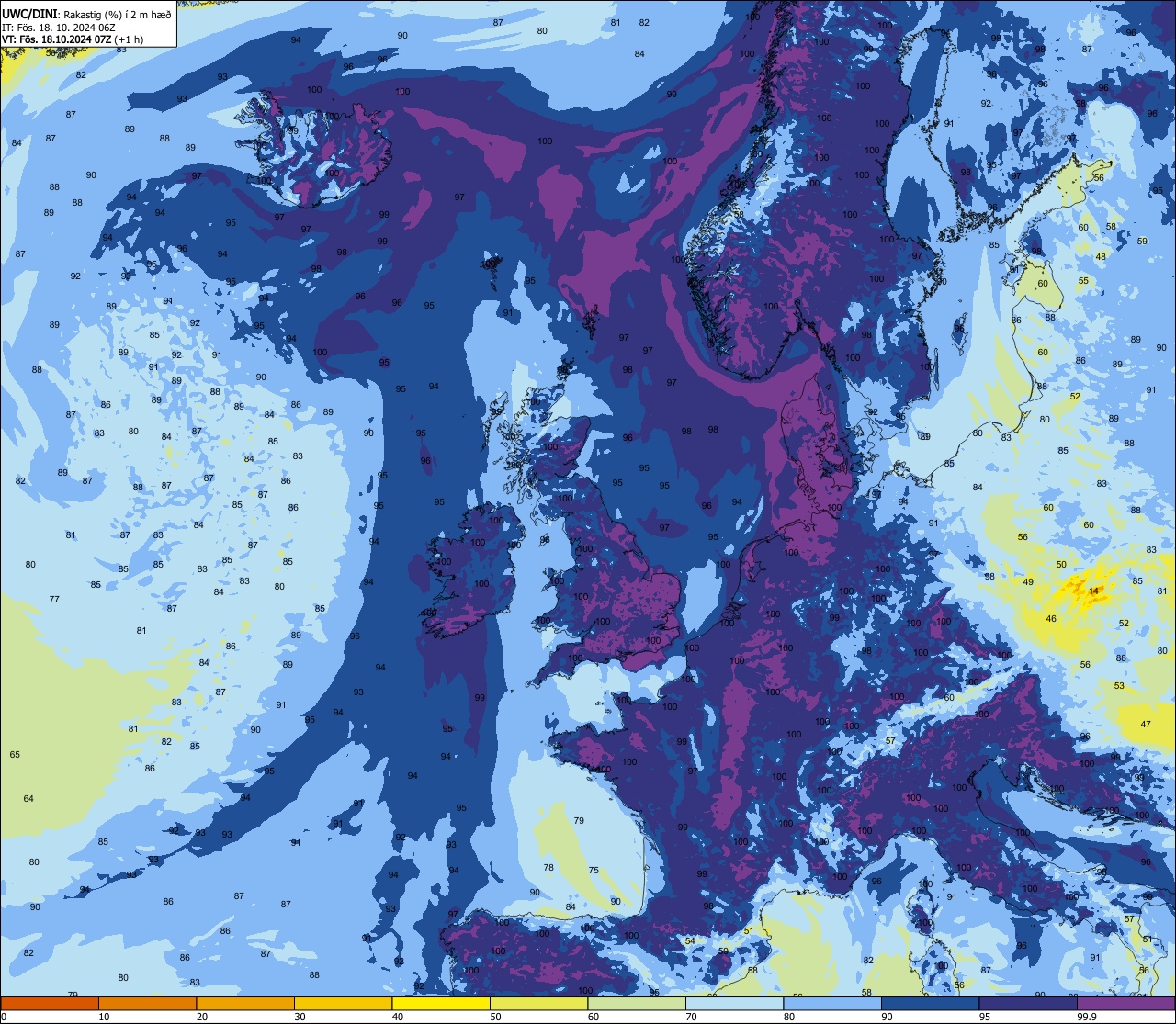This screenshot has width=1176, height=1024.
Task: Click the light blue 80–90 legend segment
Action: (x=832, y=1003)
